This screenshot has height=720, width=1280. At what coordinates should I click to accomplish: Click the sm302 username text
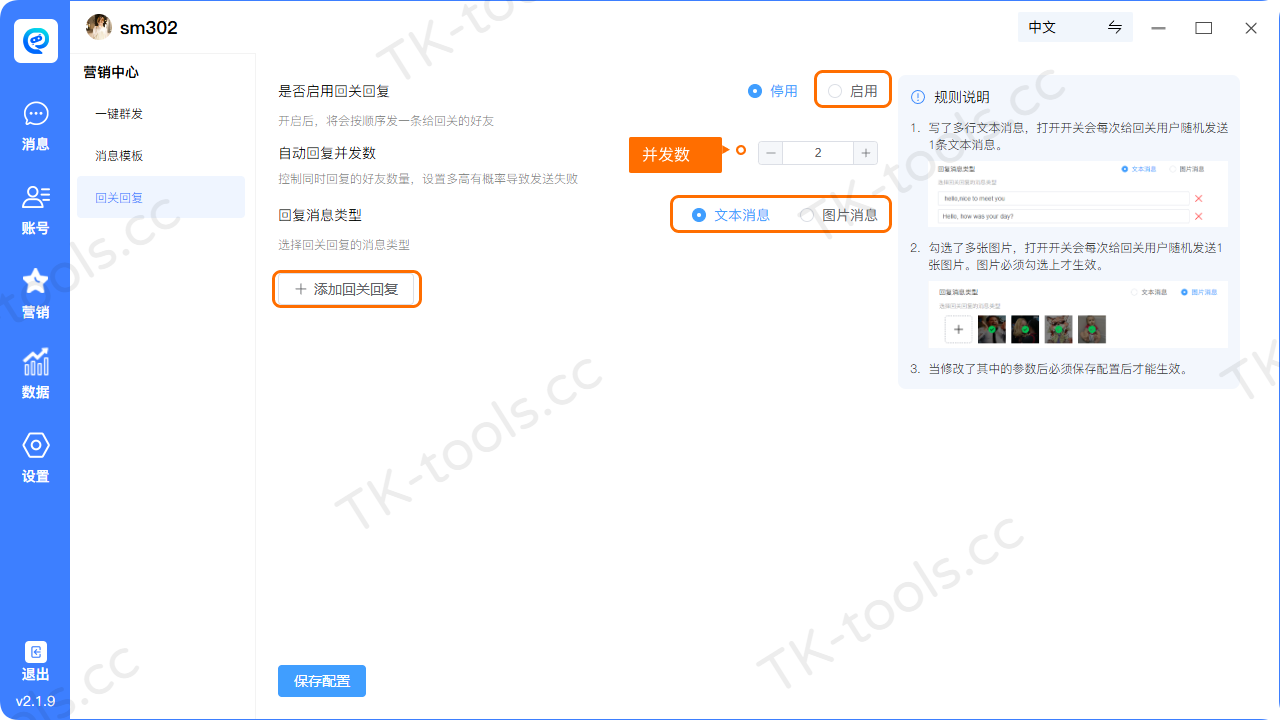[x=149, y=28]
